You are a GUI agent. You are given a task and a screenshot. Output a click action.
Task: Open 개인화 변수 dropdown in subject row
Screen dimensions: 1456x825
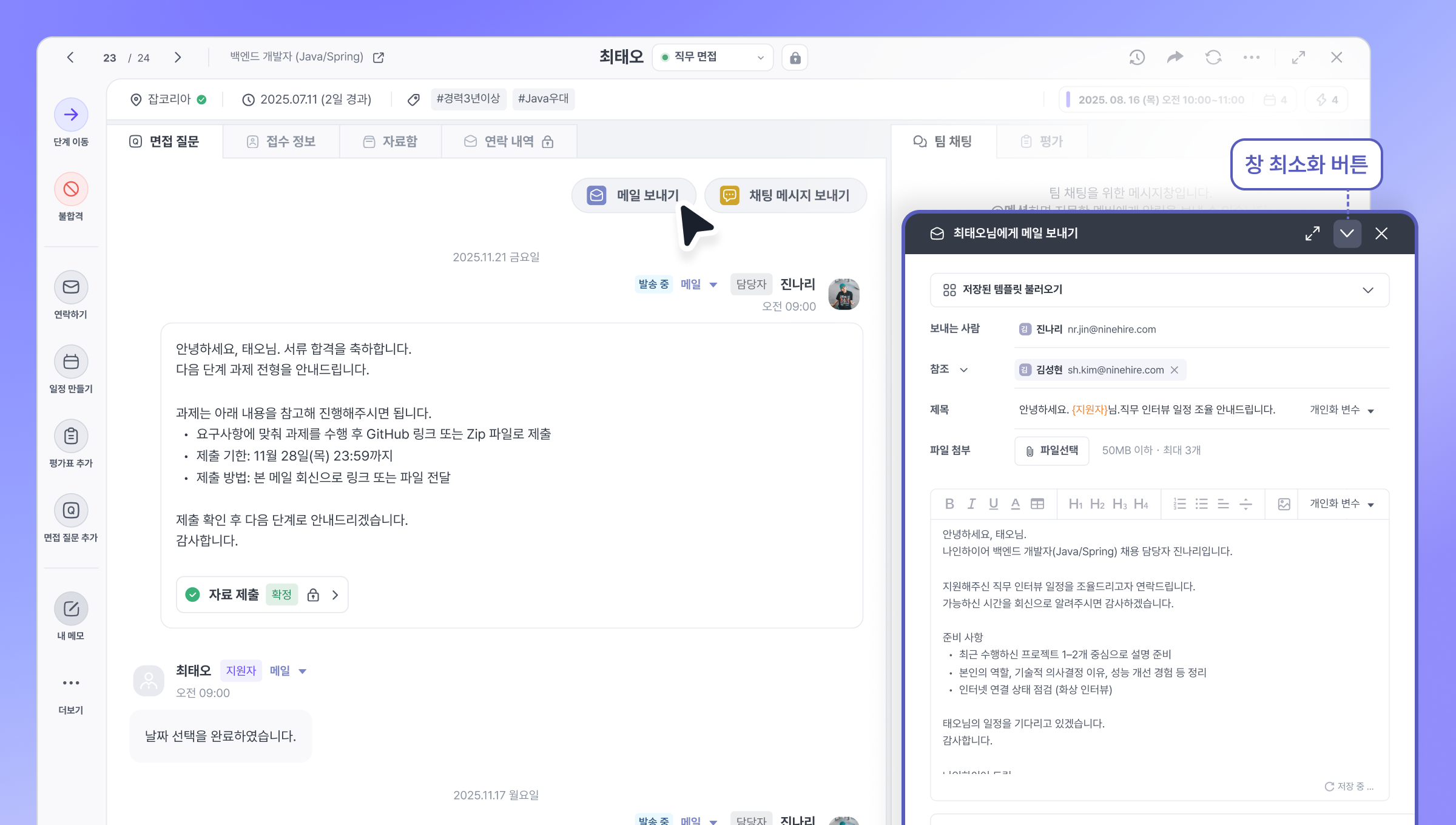pyautogui.click(x=1341, y=410)
